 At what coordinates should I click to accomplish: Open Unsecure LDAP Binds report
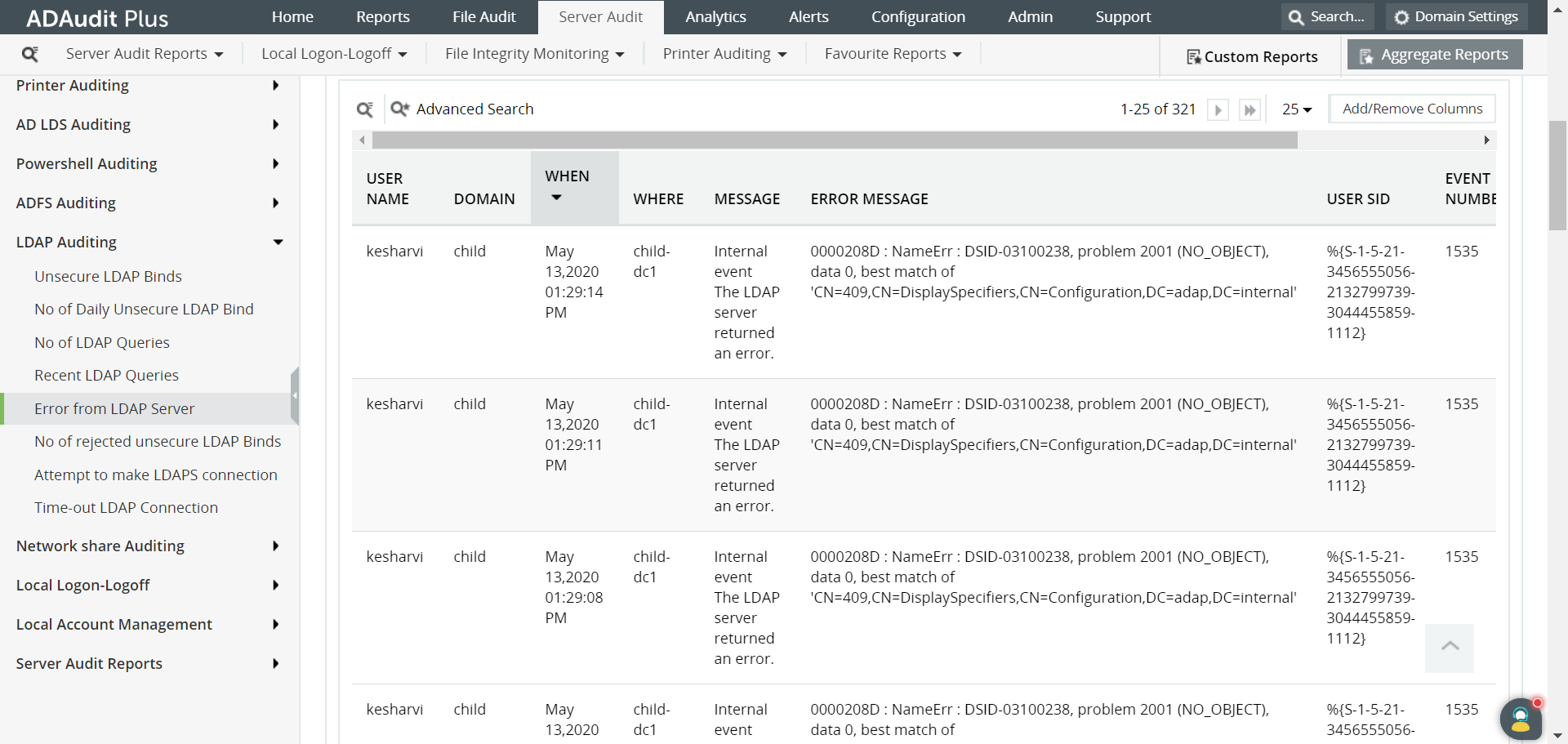[x=108, y=276]
